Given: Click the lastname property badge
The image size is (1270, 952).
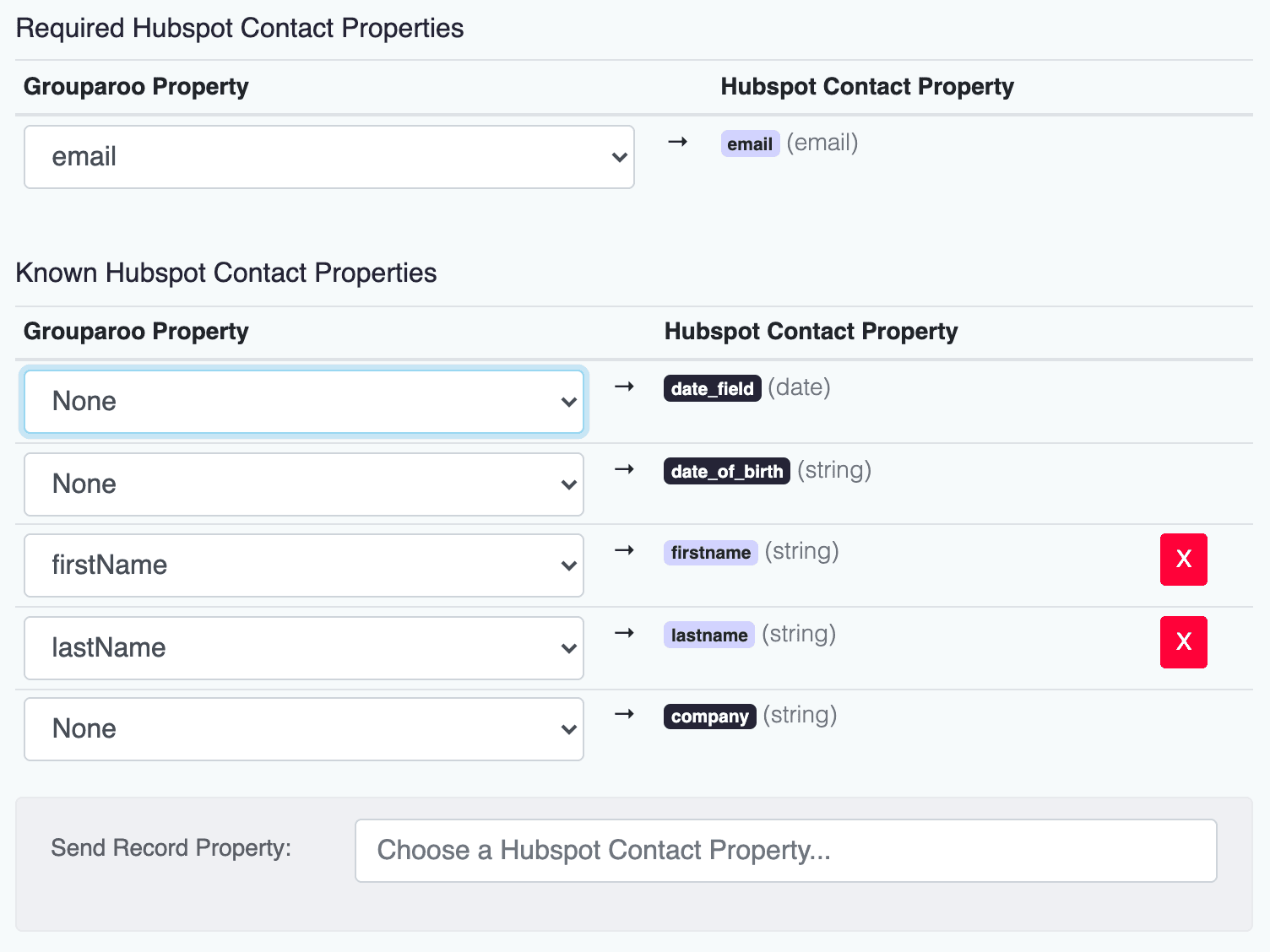Looking at the screenshot, I should (x=708, y=636).
